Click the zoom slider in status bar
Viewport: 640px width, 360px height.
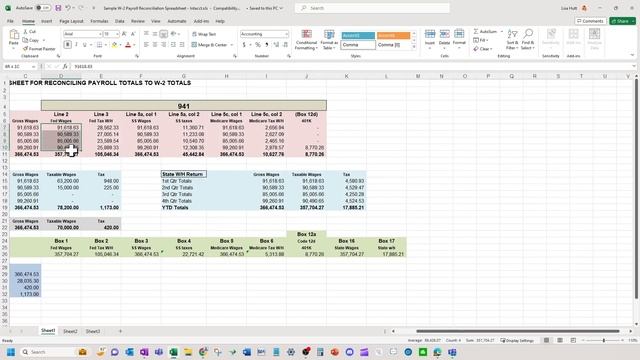click(x=604, y=340)
